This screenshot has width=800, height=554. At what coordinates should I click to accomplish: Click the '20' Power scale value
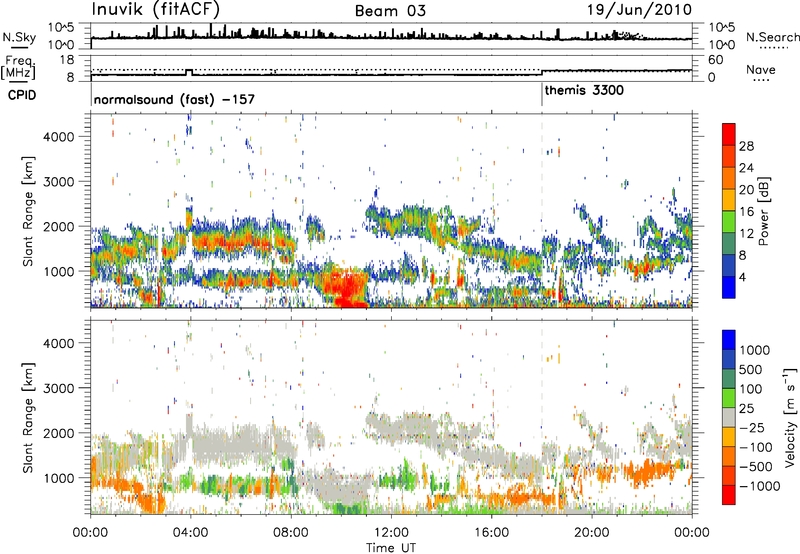[x=746, y=190]
